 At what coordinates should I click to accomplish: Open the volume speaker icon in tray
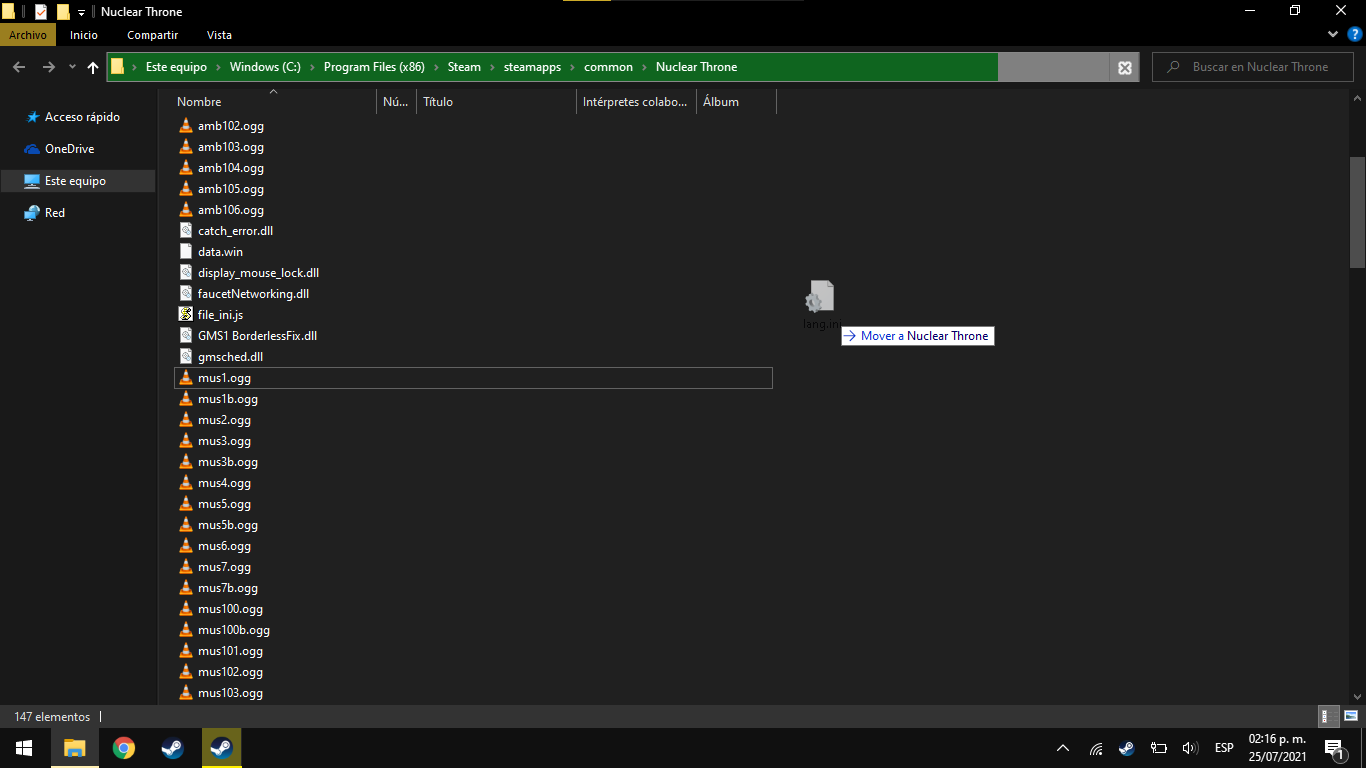pos(1190,748)
